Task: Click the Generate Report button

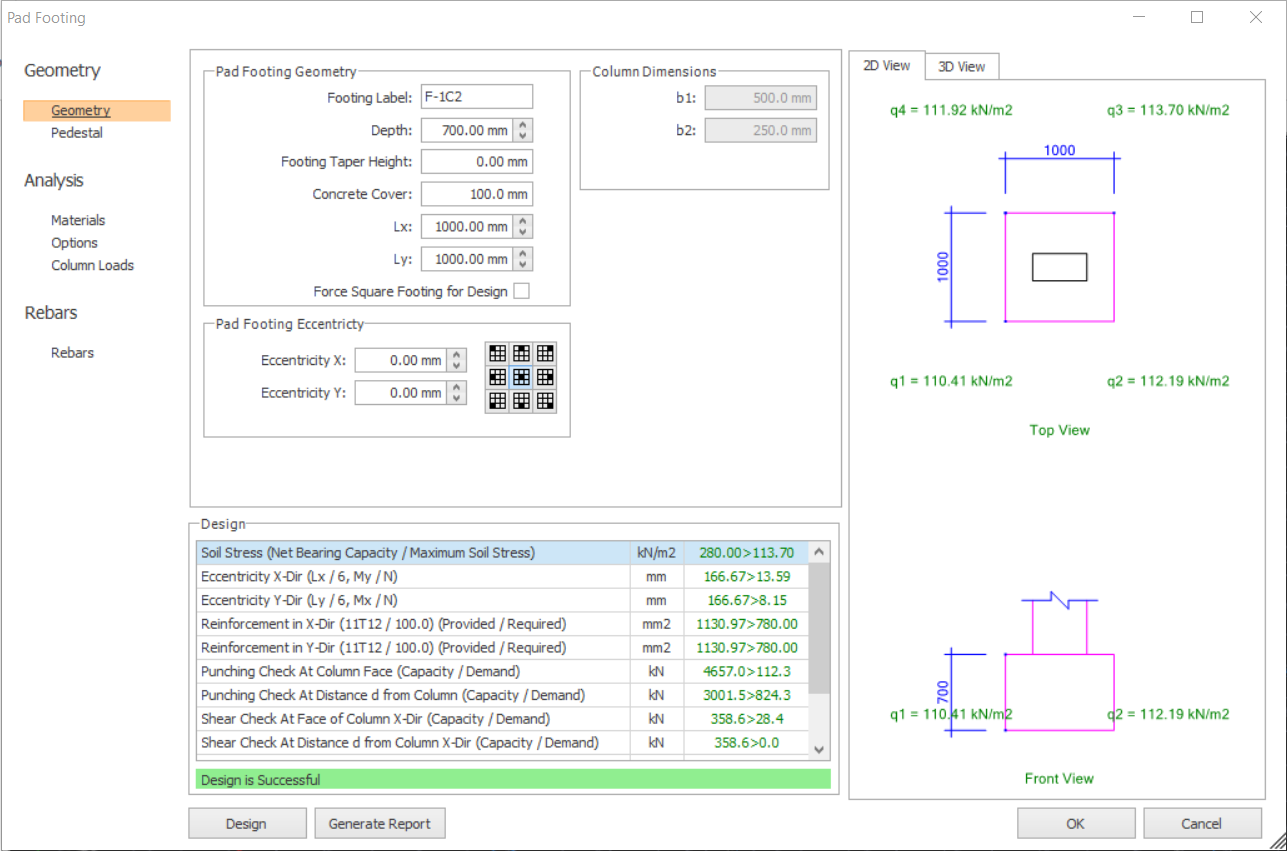Action: click(x=379, y=824)
